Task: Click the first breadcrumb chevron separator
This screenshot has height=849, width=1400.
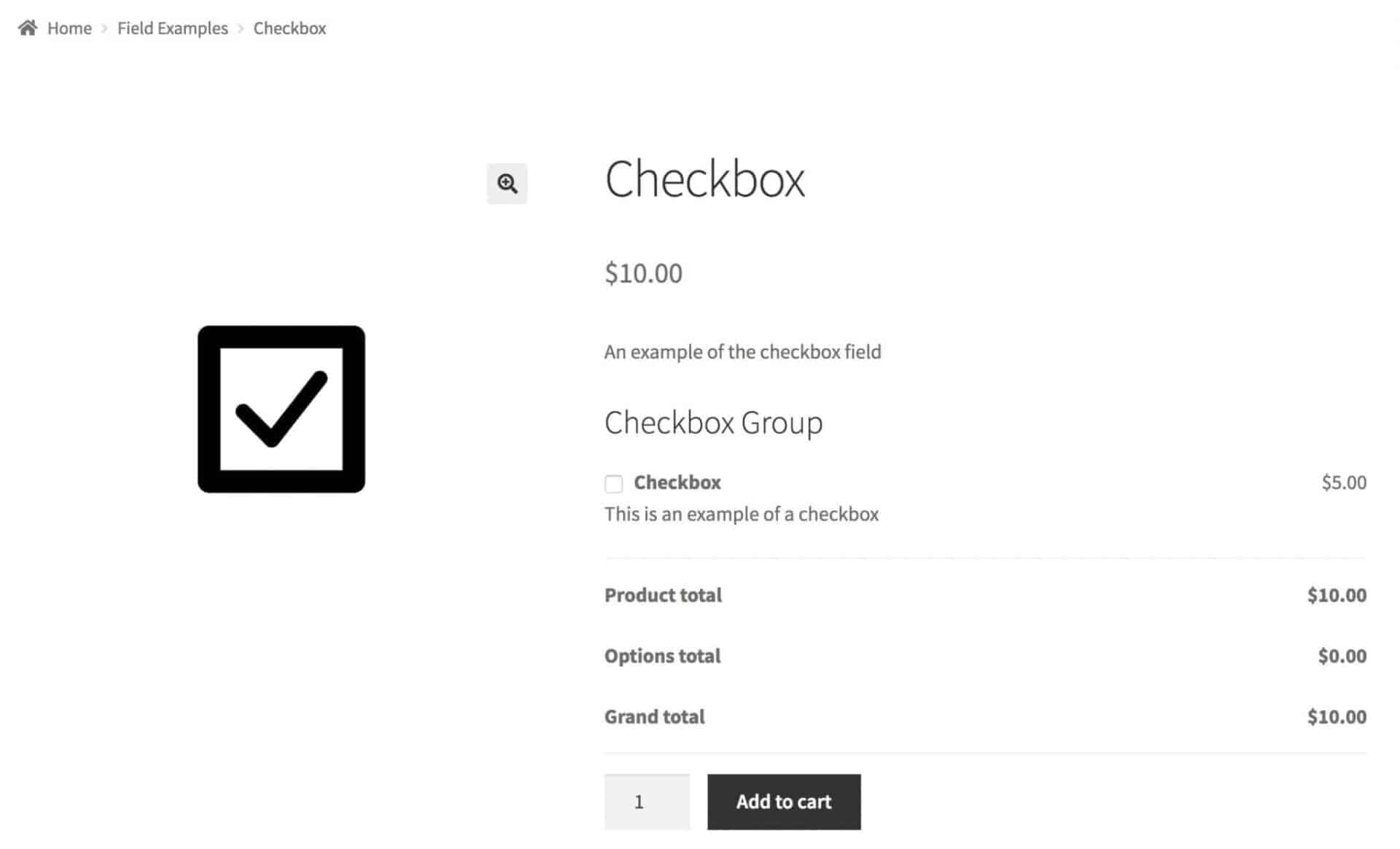Action: (104, 28)
